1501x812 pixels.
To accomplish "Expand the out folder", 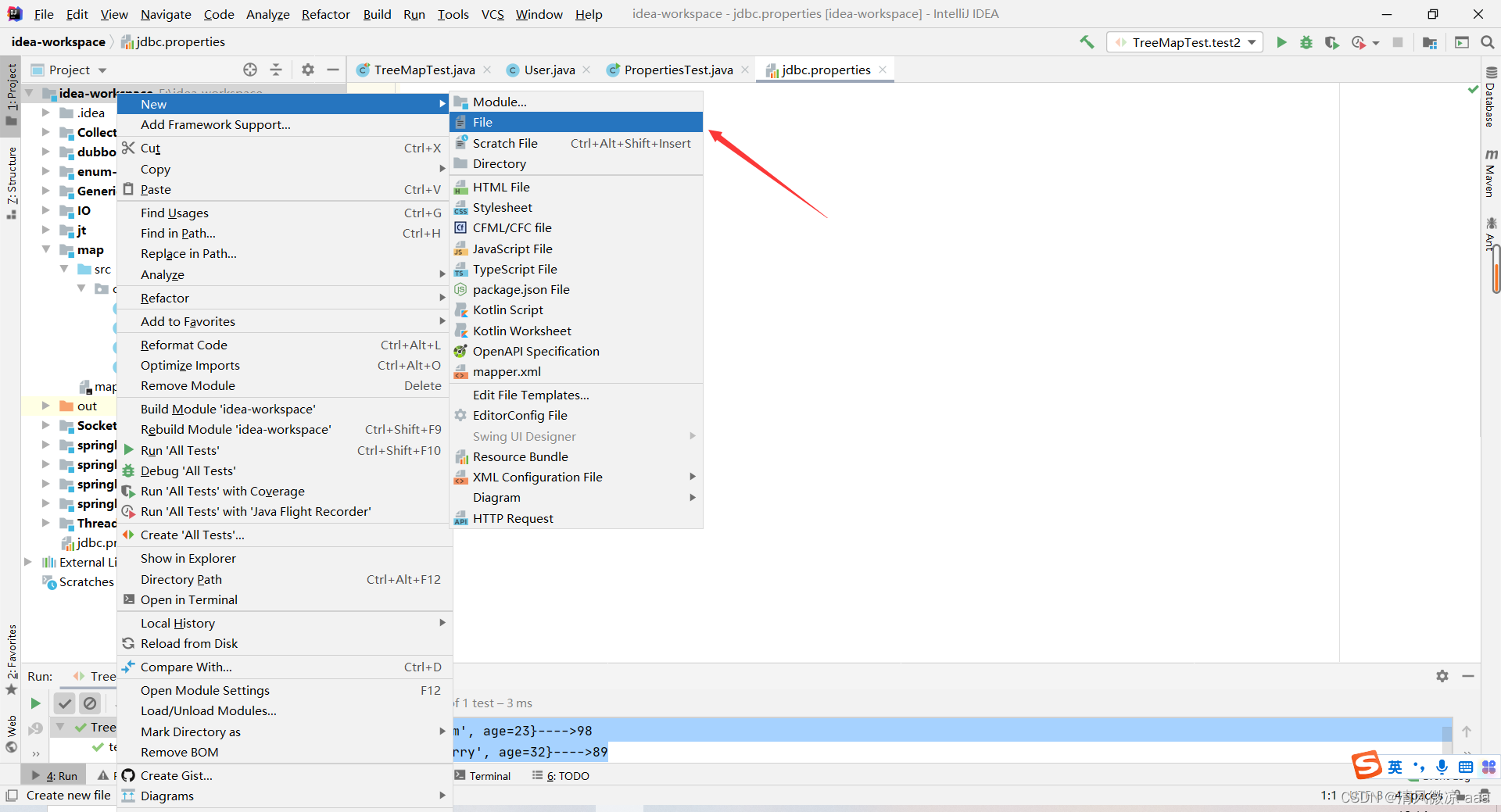I will click(x=45, y=406).
